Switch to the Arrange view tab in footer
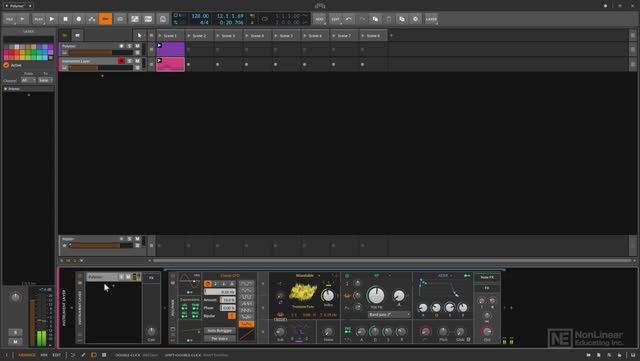 [27, 355]
